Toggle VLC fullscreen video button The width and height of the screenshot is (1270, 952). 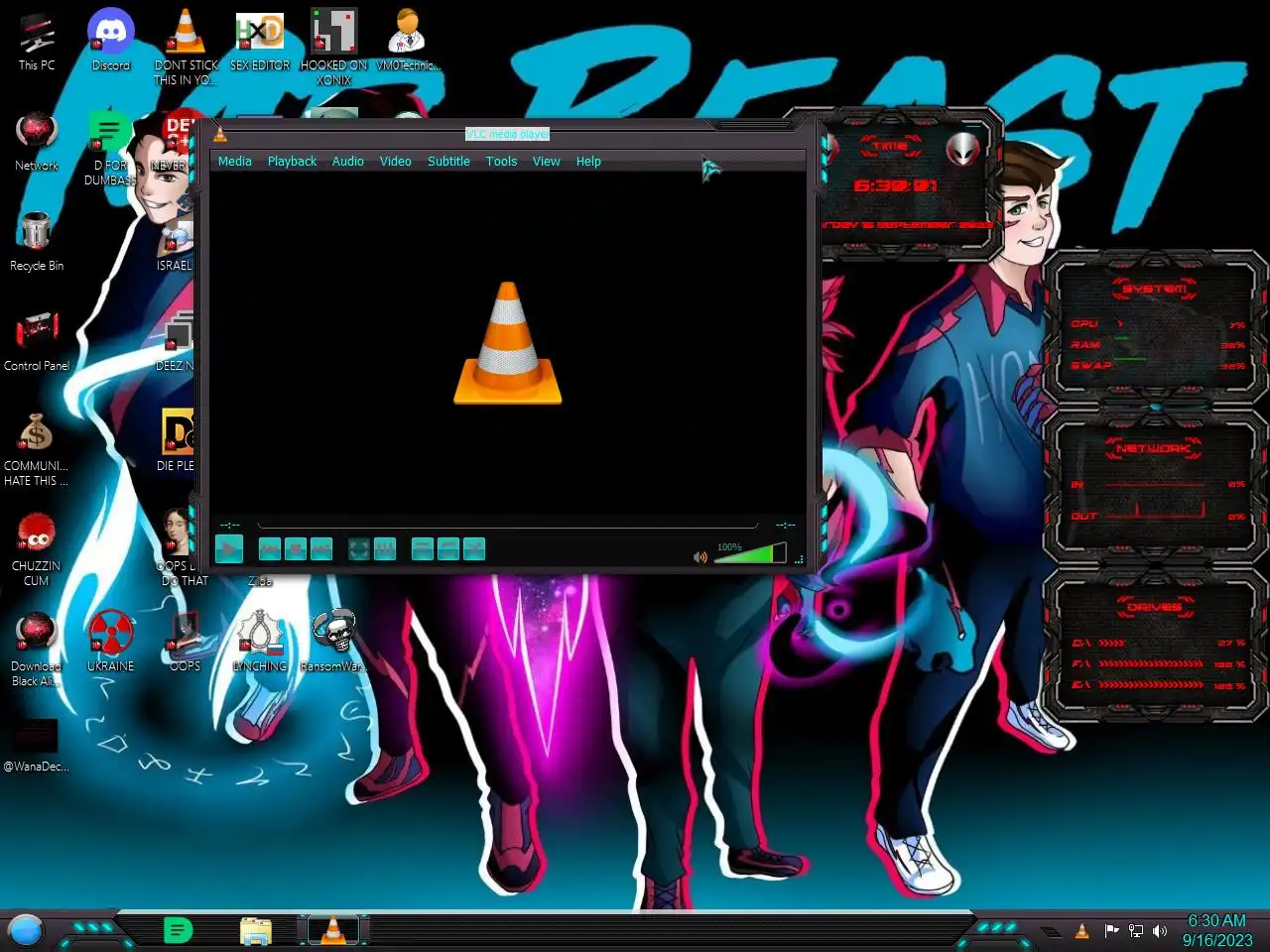359,548
